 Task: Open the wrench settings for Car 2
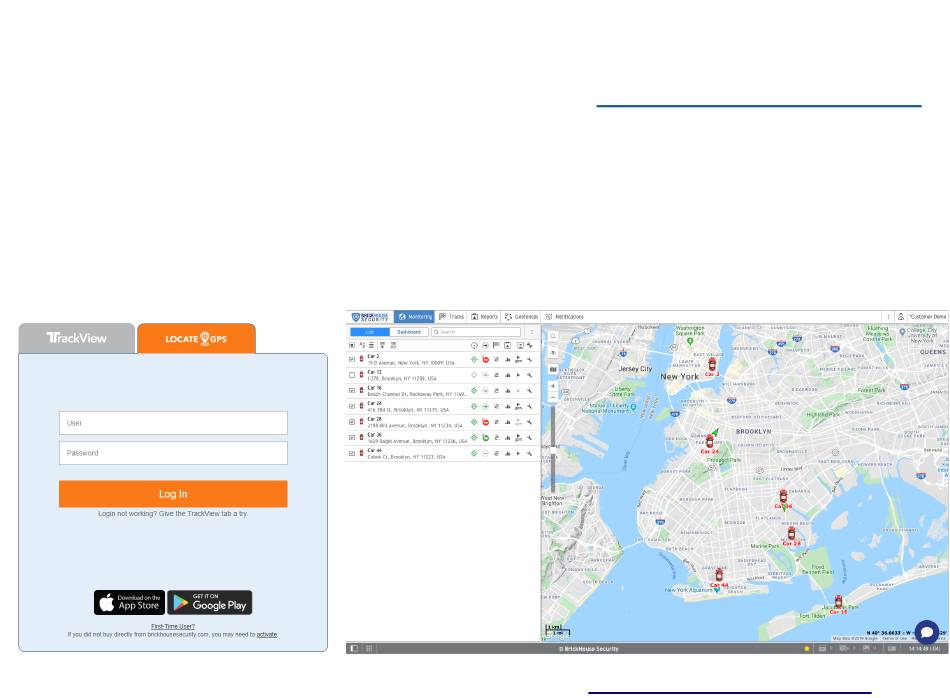tap(530, 359)
